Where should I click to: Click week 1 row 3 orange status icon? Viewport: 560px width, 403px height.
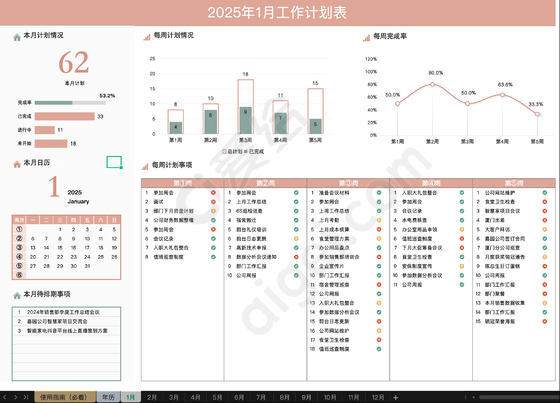(x=213, y=211)
